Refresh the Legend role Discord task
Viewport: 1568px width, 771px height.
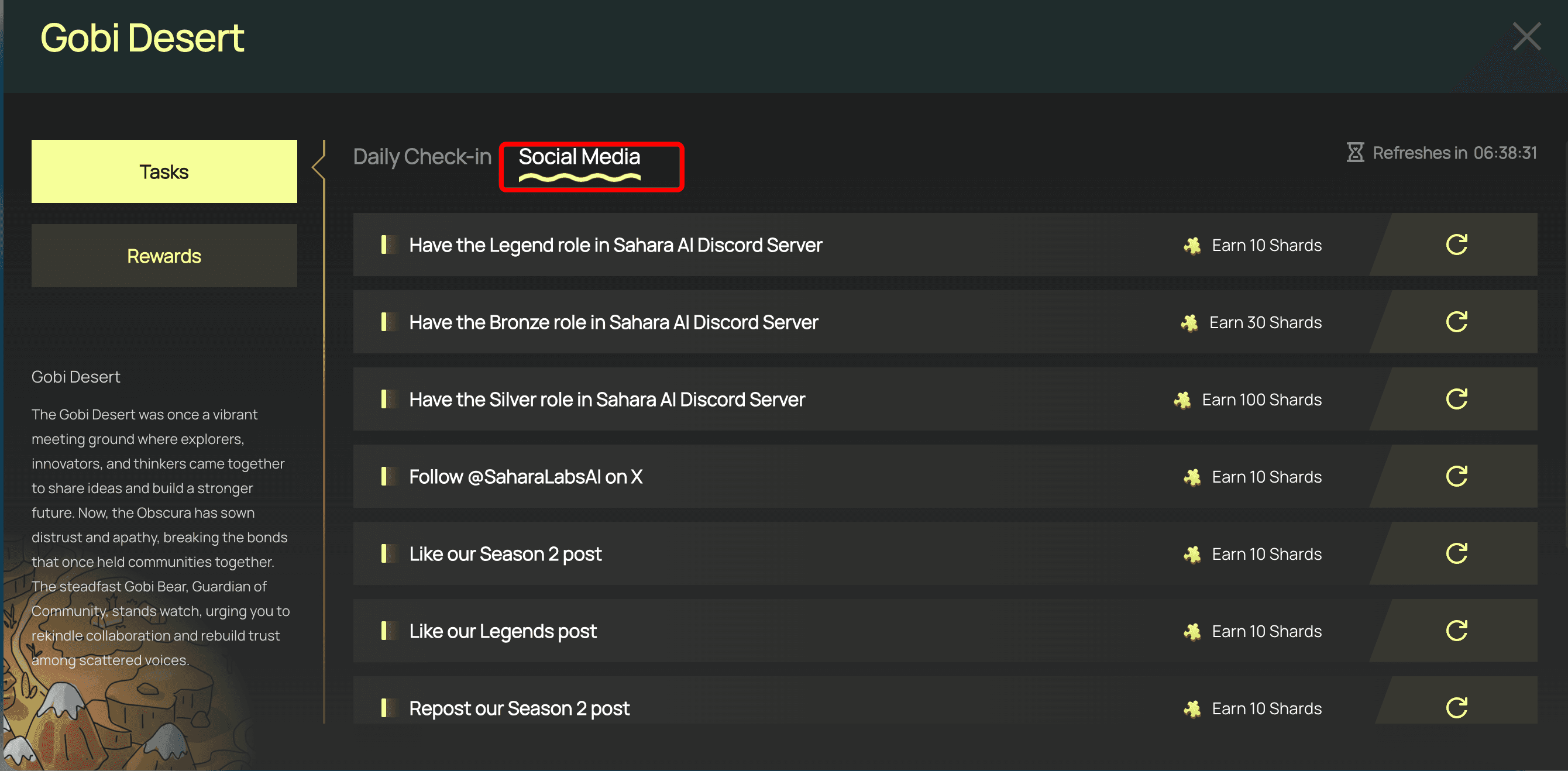1457,245
